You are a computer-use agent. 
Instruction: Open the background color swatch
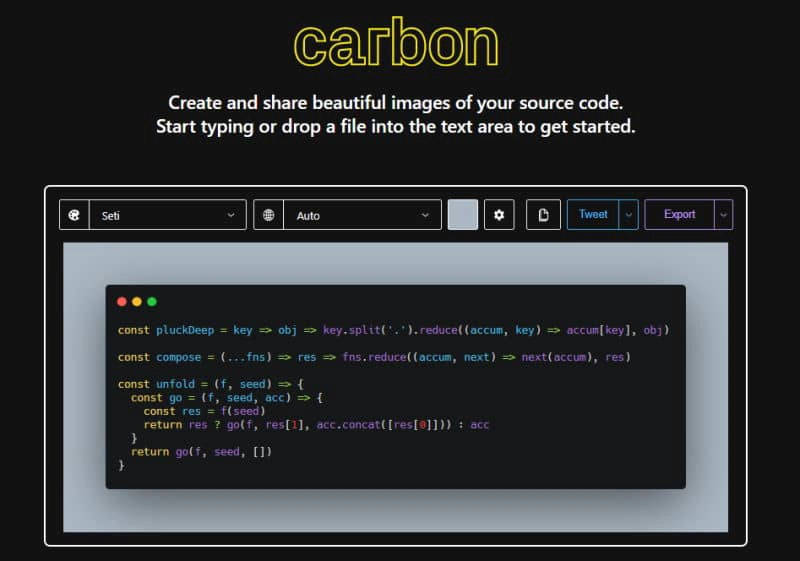pos(463,215)
